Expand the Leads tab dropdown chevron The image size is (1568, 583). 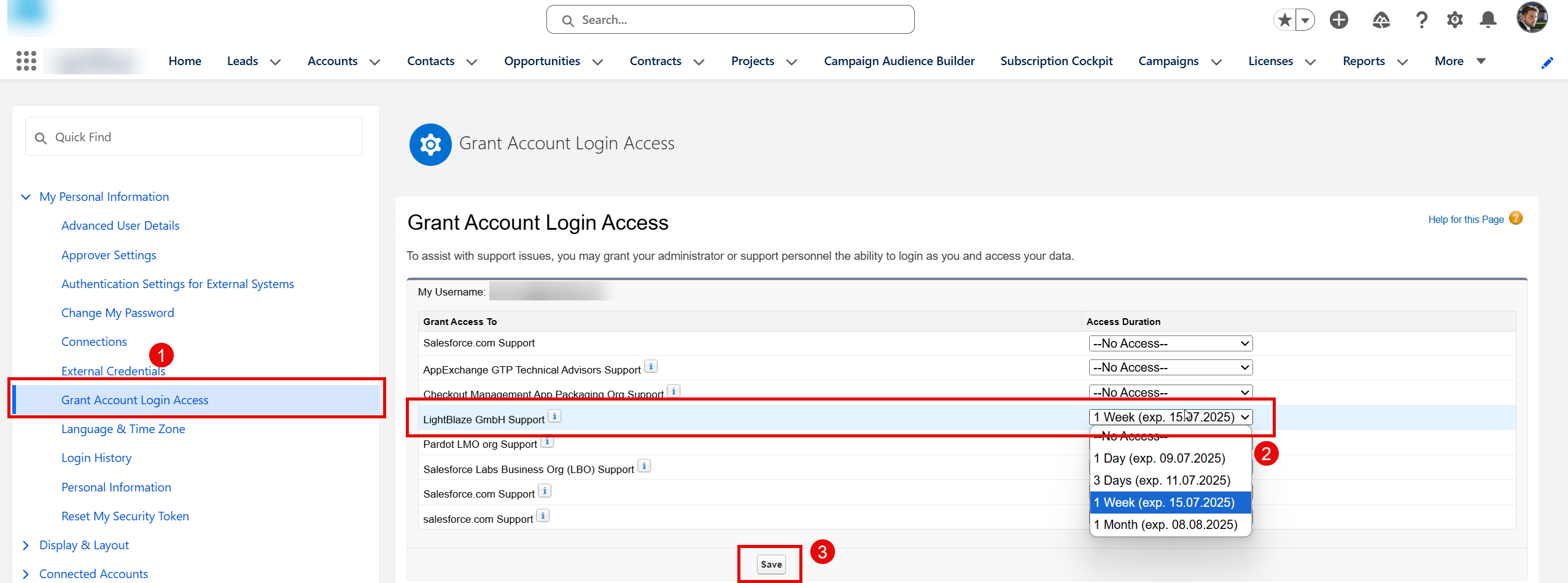tap(276, 62)
